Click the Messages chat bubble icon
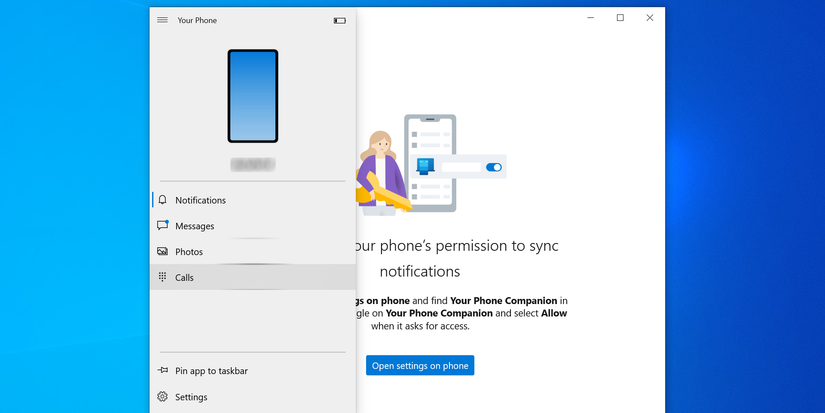The width and height of the screenshot is (825, 413). click(x=163, y=225)
